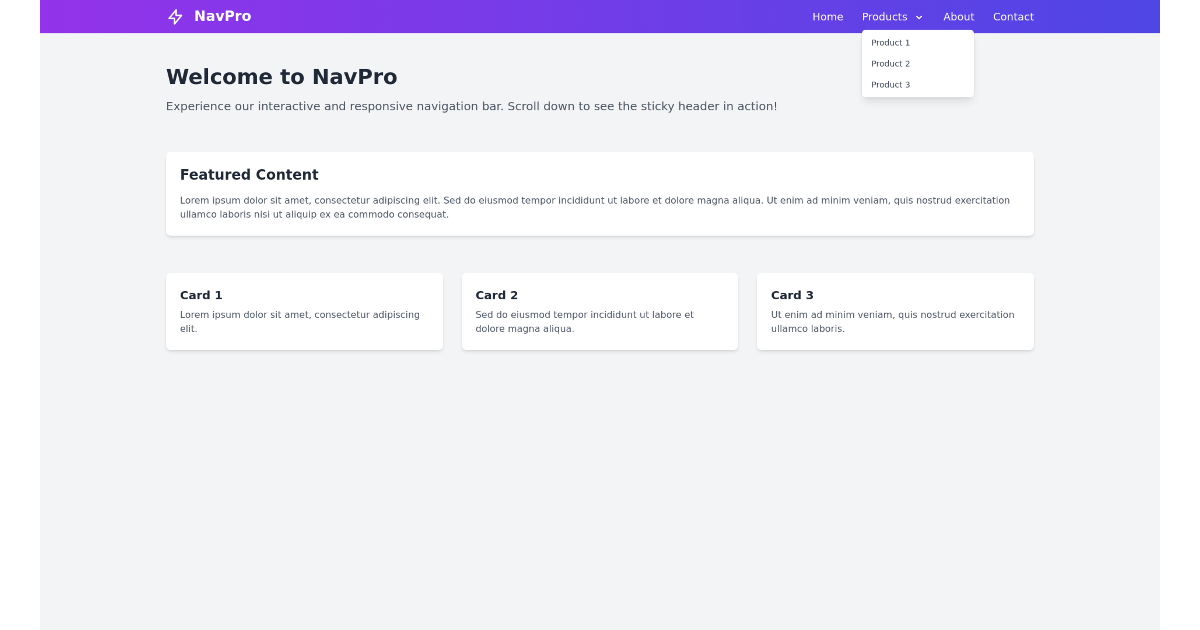This screenshot has height=630, width=1200.
Task: Select the Card 2 panel
Action: click(x=599, y=311)
